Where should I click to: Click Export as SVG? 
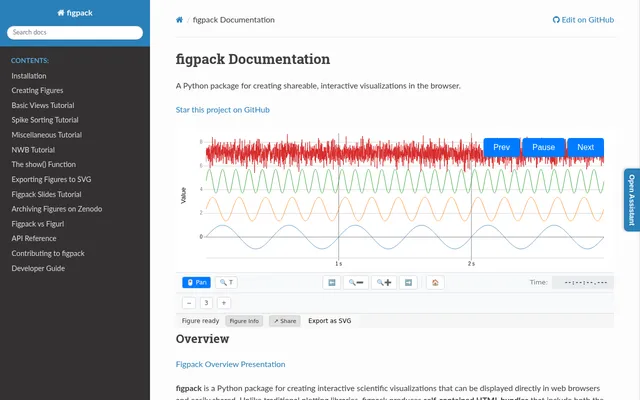pyautogui.click(x=330, y=321)
